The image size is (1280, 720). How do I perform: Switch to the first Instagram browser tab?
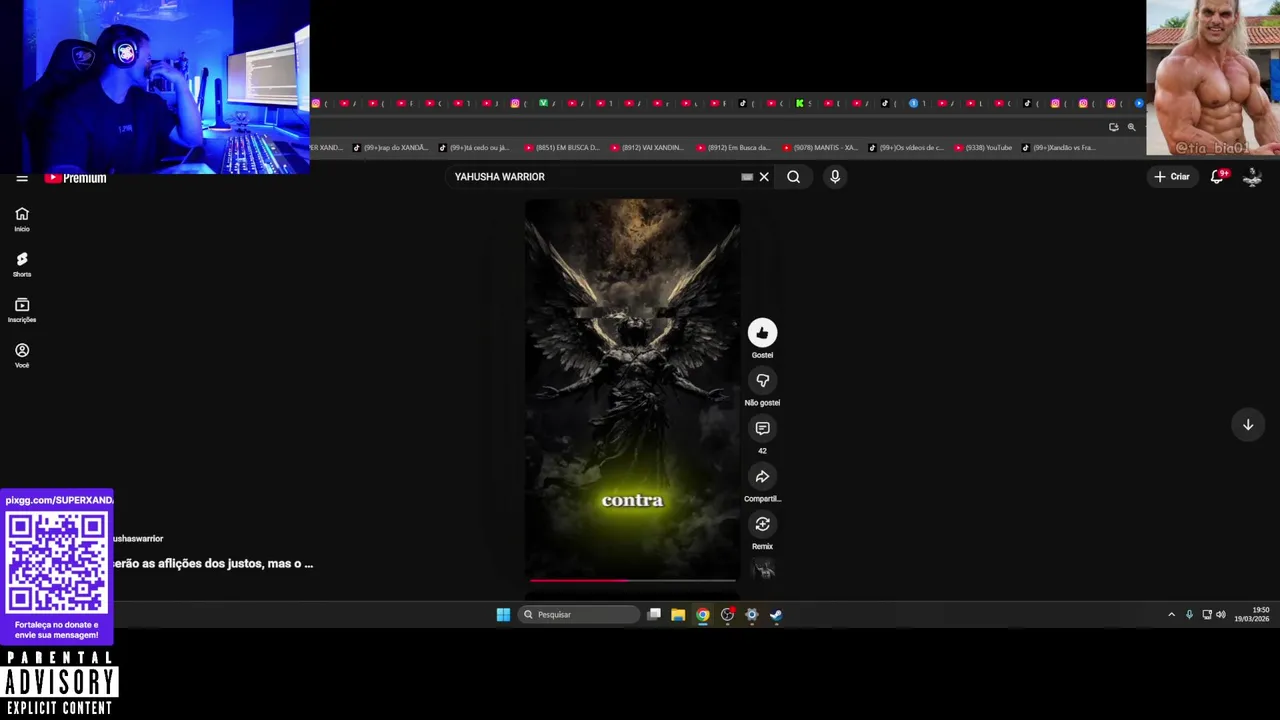click(316, 103)
